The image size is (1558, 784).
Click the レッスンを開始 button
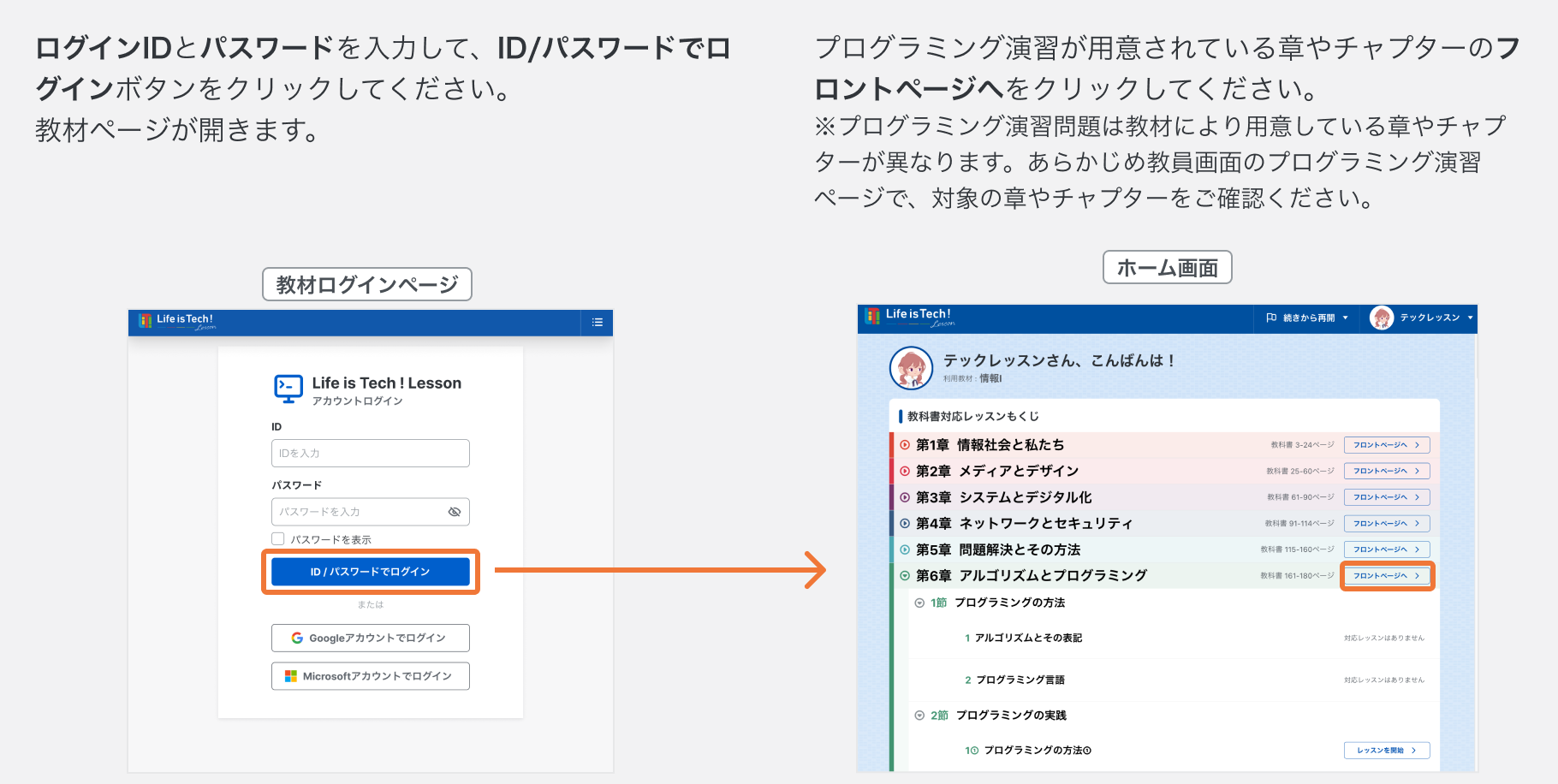(x=1387, y=751)
